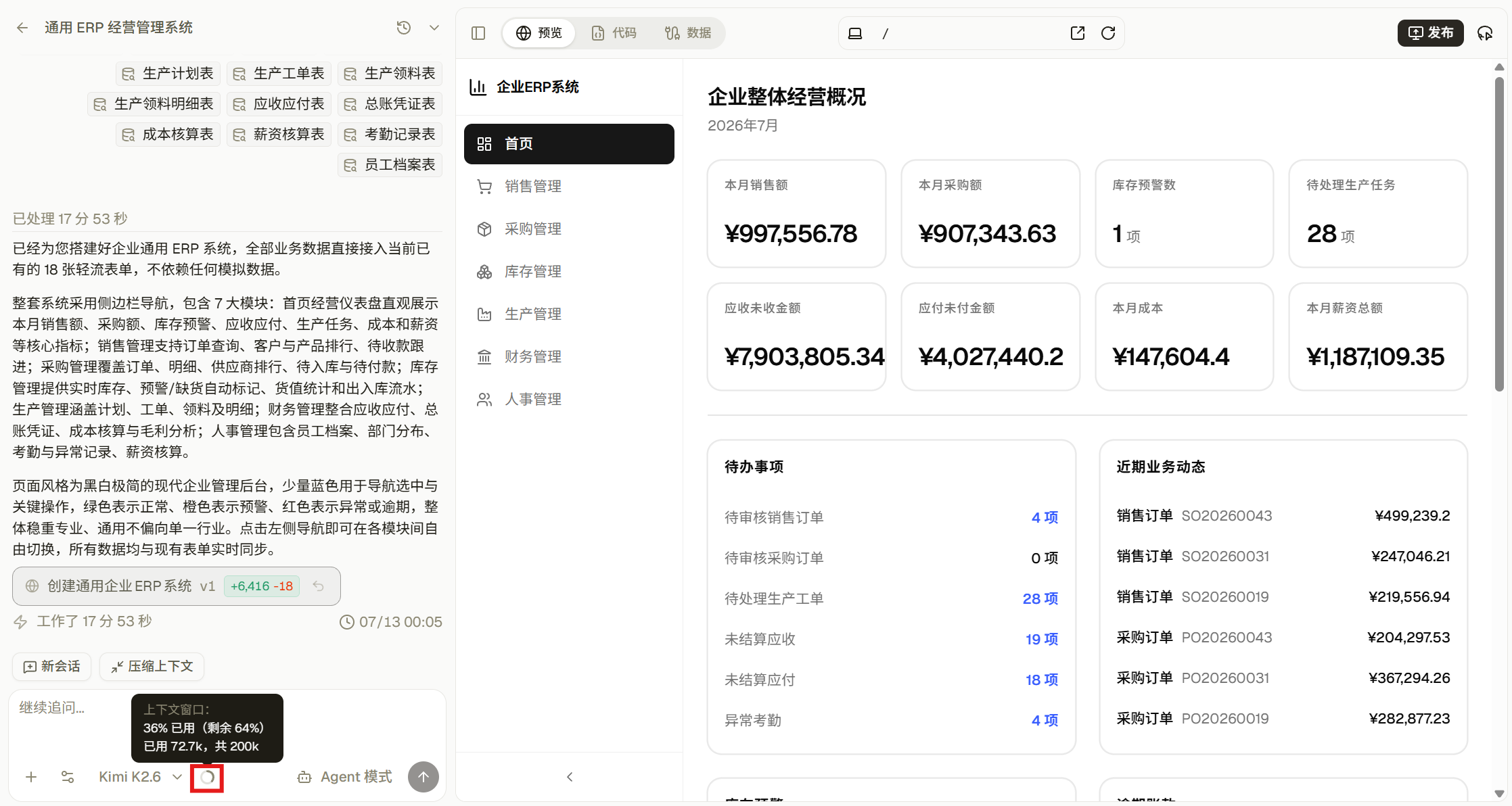Viewport: 1512px width, 806px height.
Task: Open preview in new window icon
Action: 1078,33
